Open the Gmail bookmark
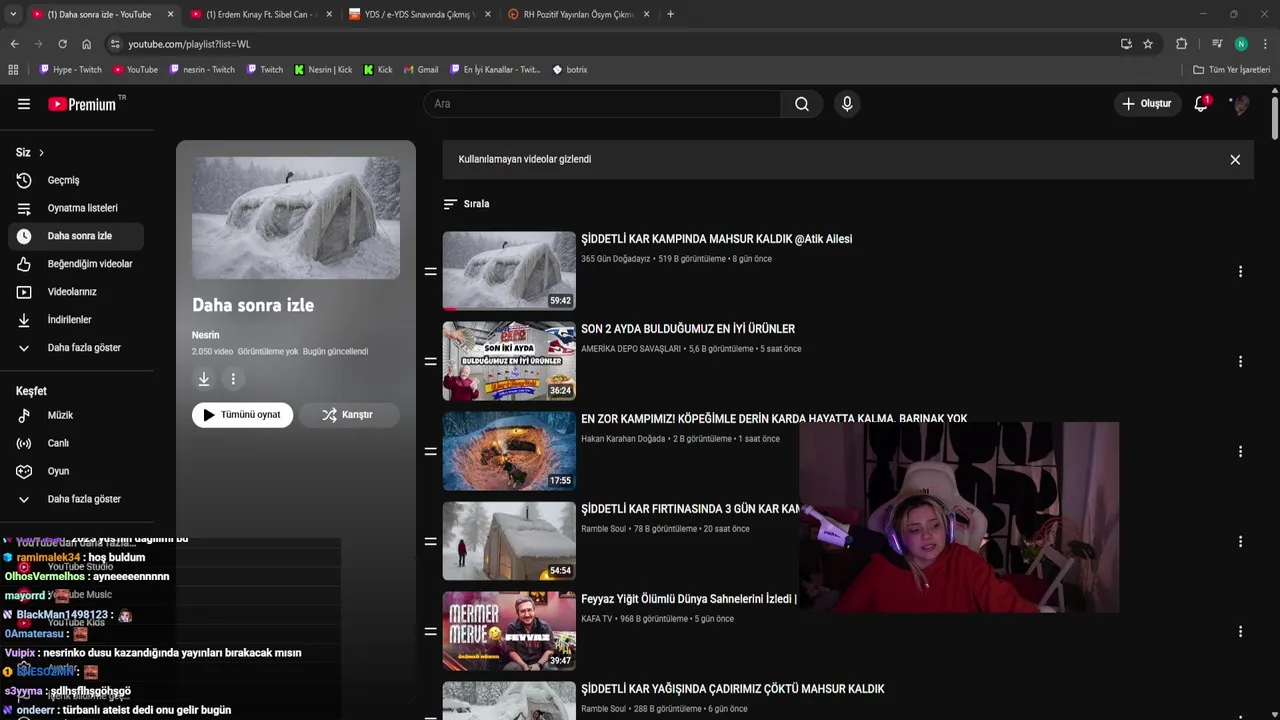Viewport: 1280px width, 720px height. point(421,70)
